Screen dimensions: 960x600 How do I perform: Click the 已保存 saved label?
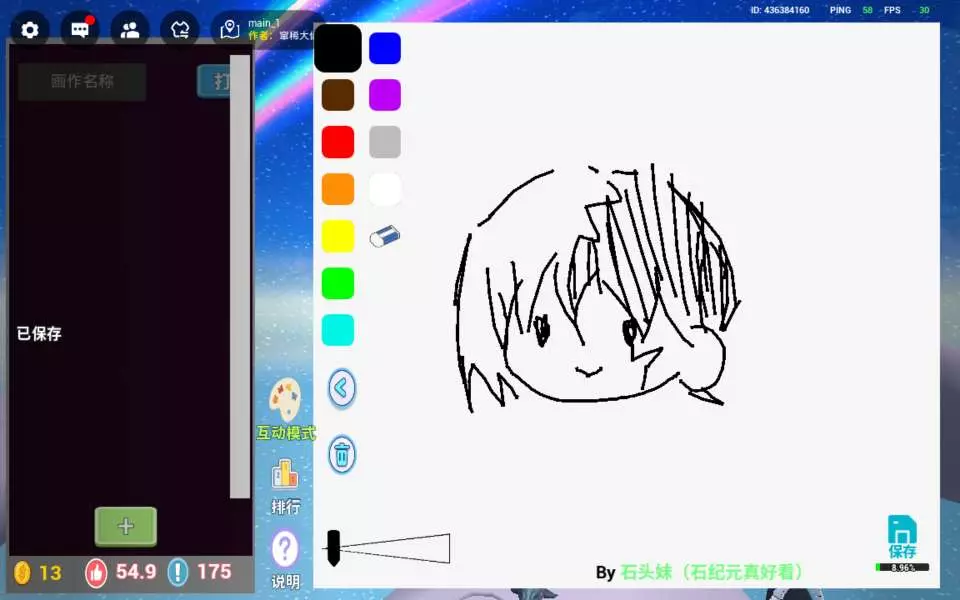tap(39, 334)
